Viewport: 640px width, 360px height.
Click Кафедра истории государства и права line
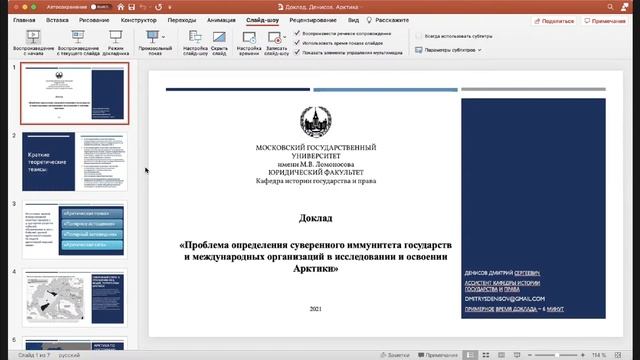tap(316, 181)
